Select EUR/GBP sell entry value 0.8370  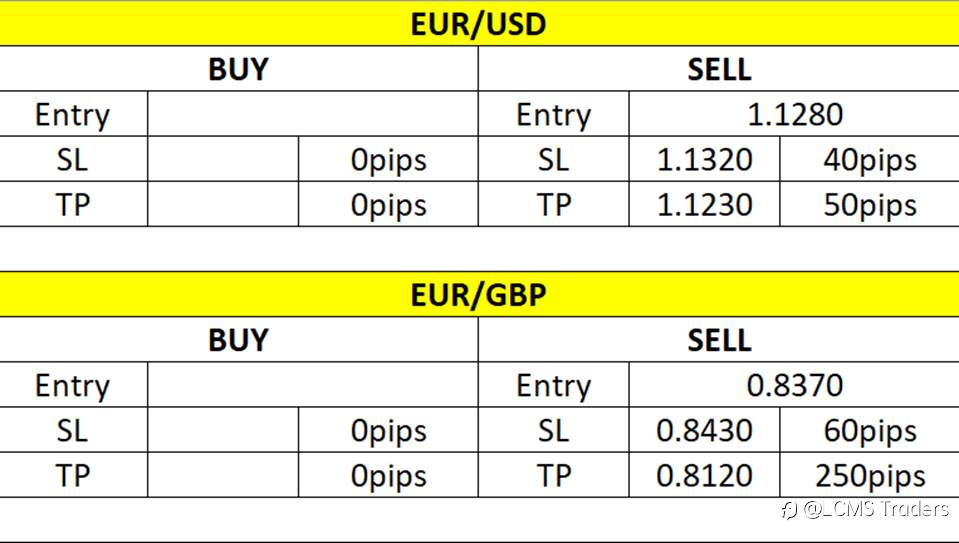pyautogui.click(x=794, y=385)
